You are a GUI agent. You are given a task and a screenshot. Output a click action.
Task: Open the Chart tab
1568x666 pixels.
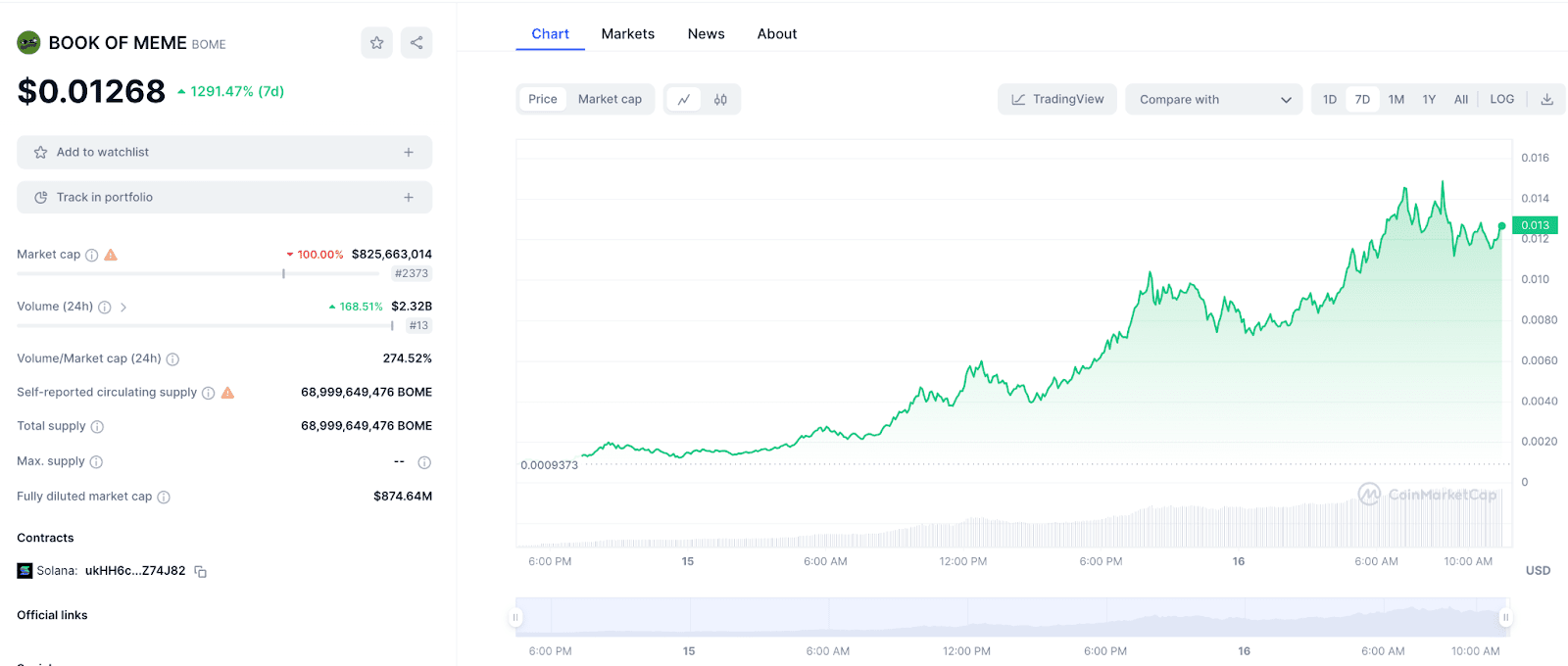[550, 33]
